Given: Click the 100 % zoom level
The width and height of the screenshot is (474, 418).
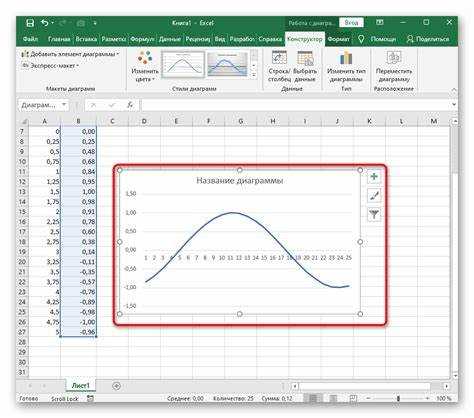Looking at the screenshot, I should point(444,398).
